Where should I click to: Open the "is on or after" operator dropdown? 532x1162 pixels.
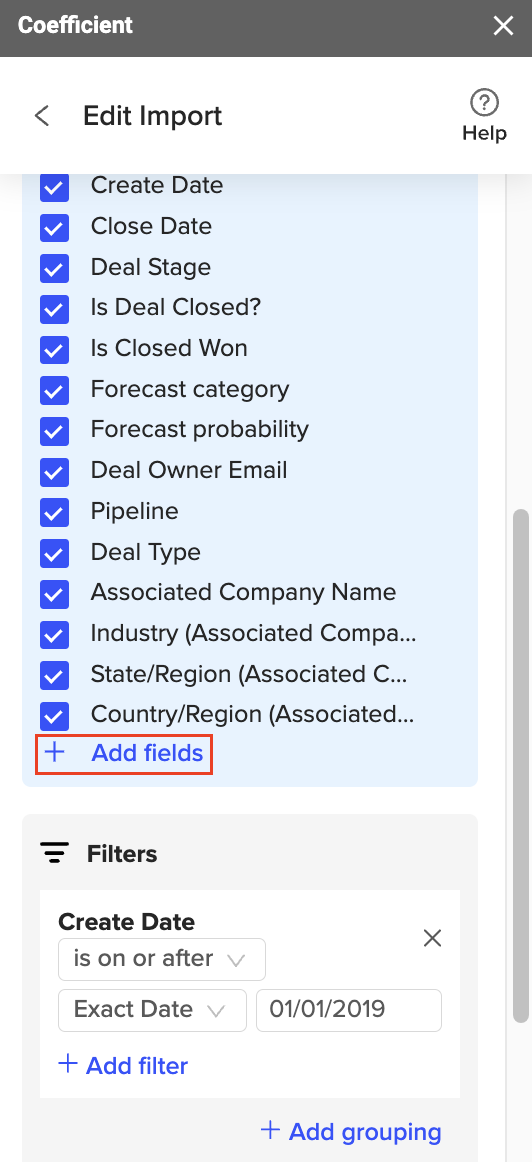coord(162,959)
